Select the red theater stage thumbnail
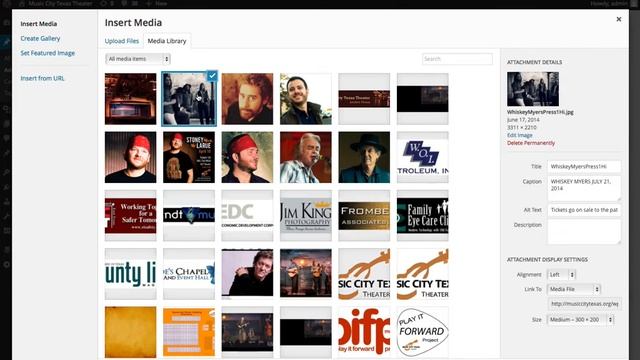640x360 pixels. tap(130, 99)
